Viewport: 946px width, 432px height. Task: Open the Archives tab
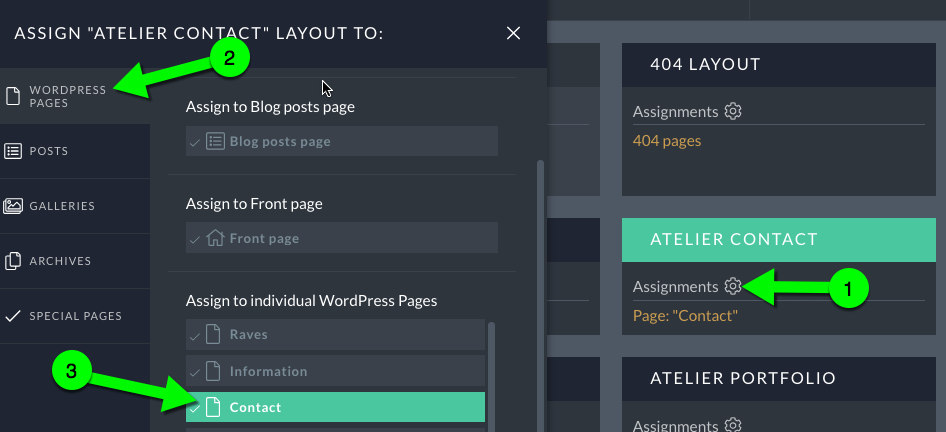pyautogui.click(x=75, y=261)
